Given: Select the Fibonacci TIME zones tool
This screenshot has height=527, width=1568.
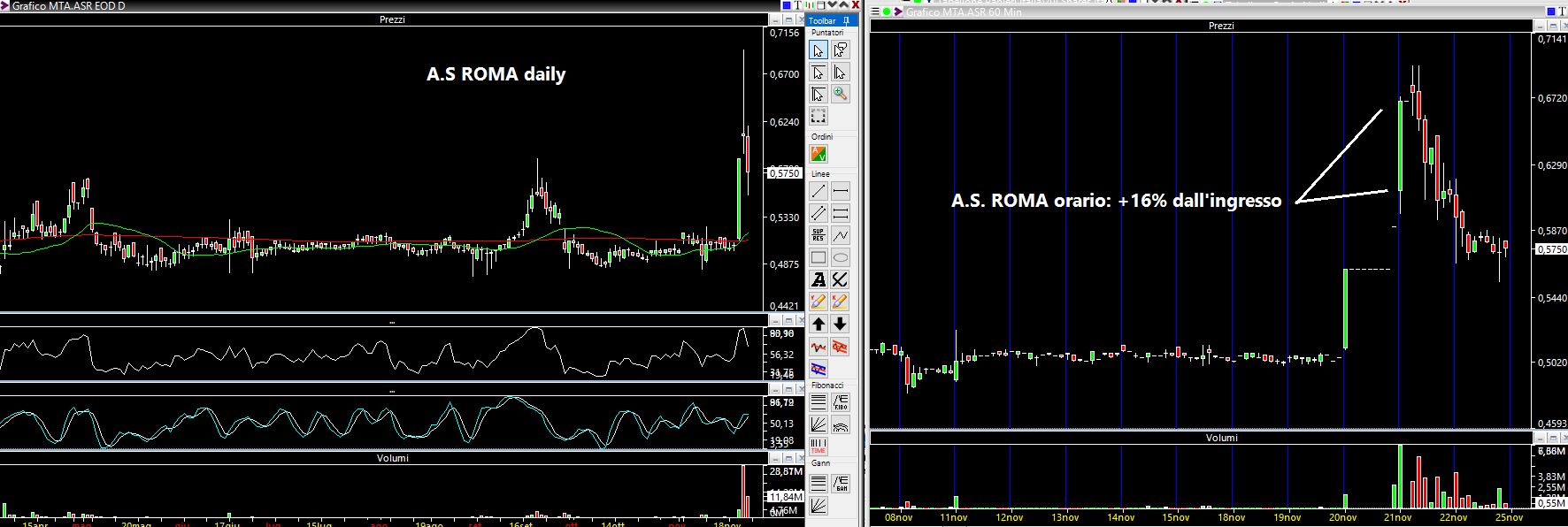Looking at the screenshot, I should [x=819, y=446].
